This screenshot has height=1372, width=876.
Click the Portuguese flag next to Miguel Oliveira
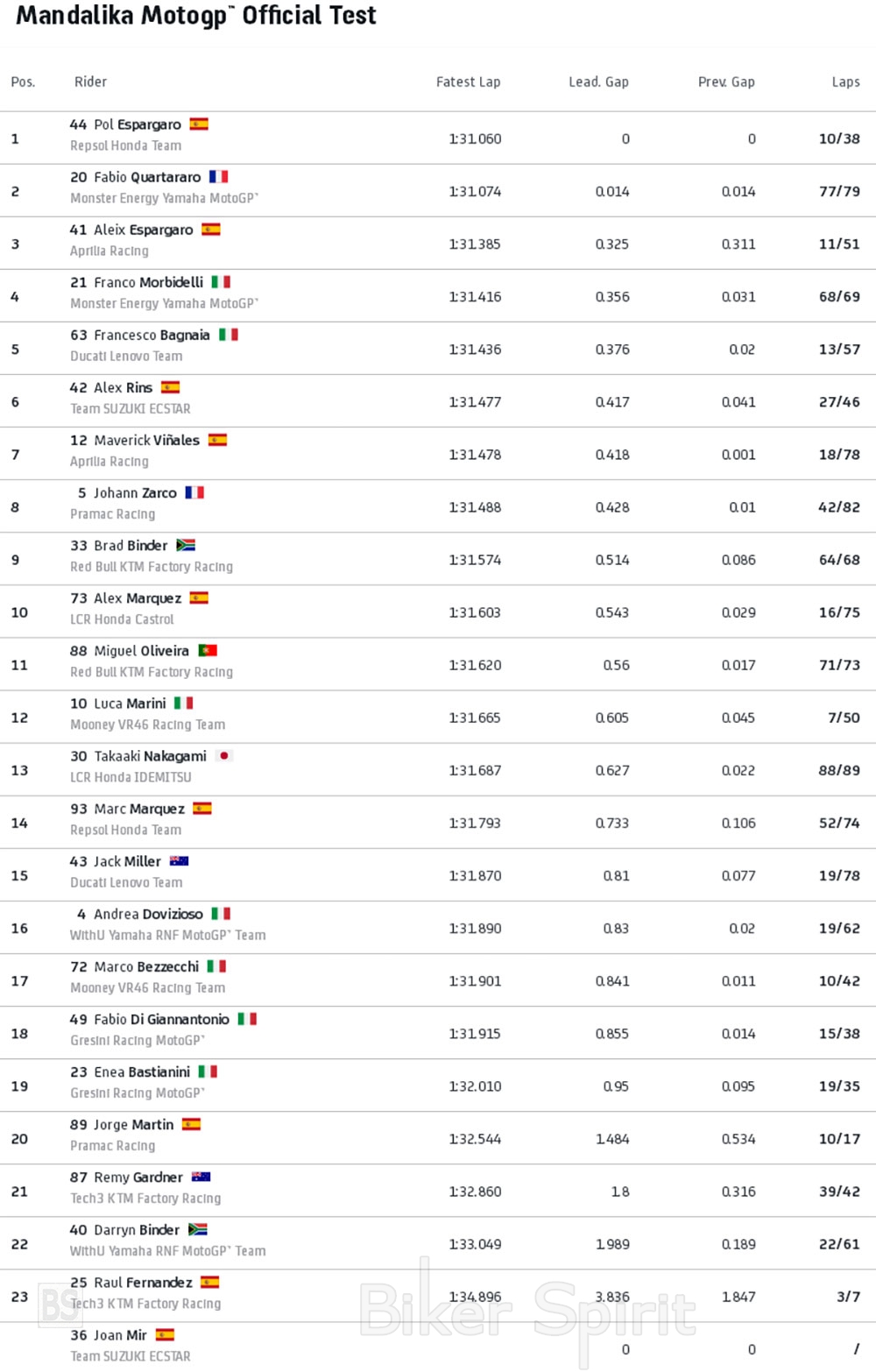208,650
